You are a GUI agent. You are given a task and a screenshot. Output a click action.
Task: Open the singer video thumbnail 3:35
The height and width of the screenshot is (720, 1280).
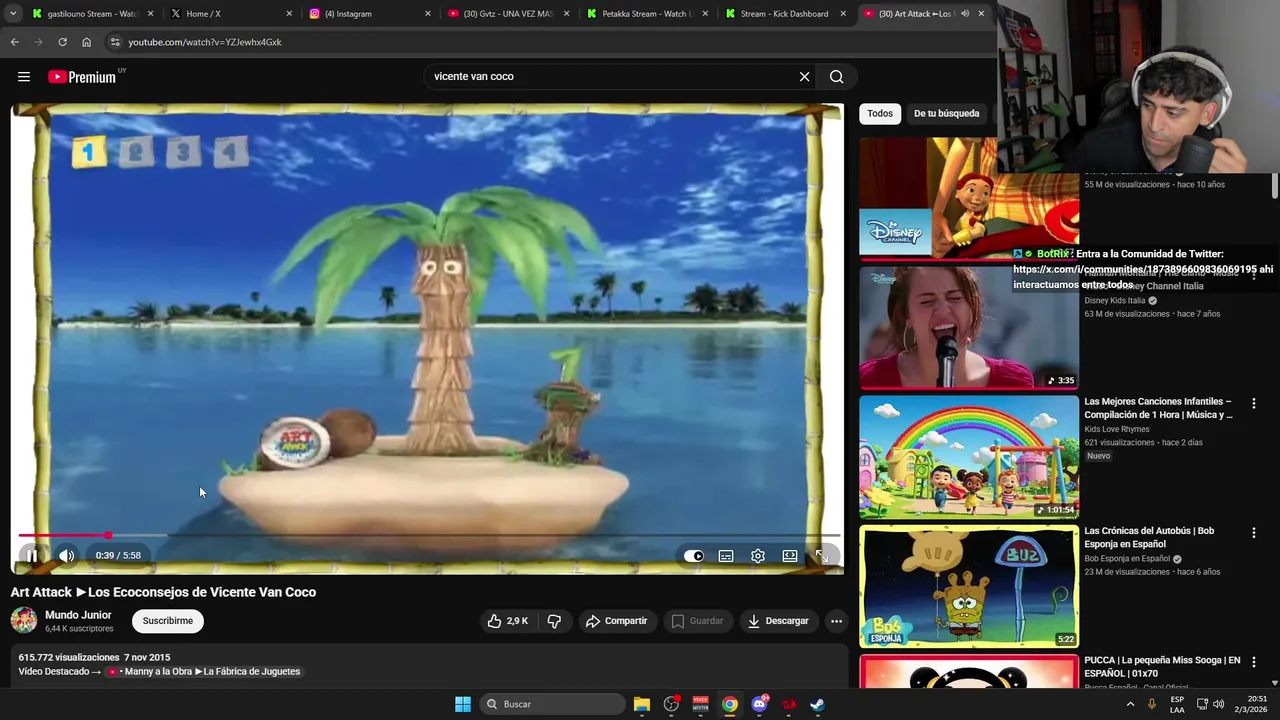click(x=969, y=327)
